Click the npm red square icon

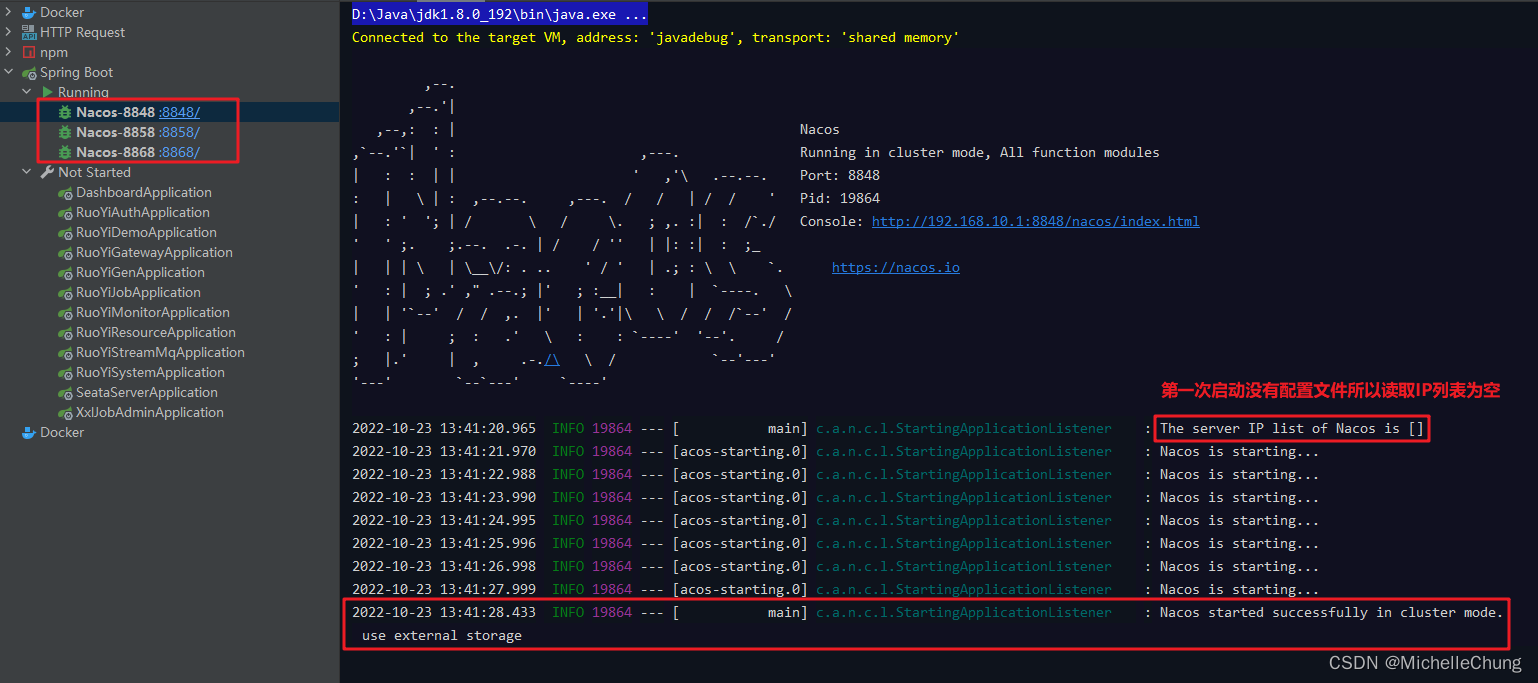(x=29, y=52)
